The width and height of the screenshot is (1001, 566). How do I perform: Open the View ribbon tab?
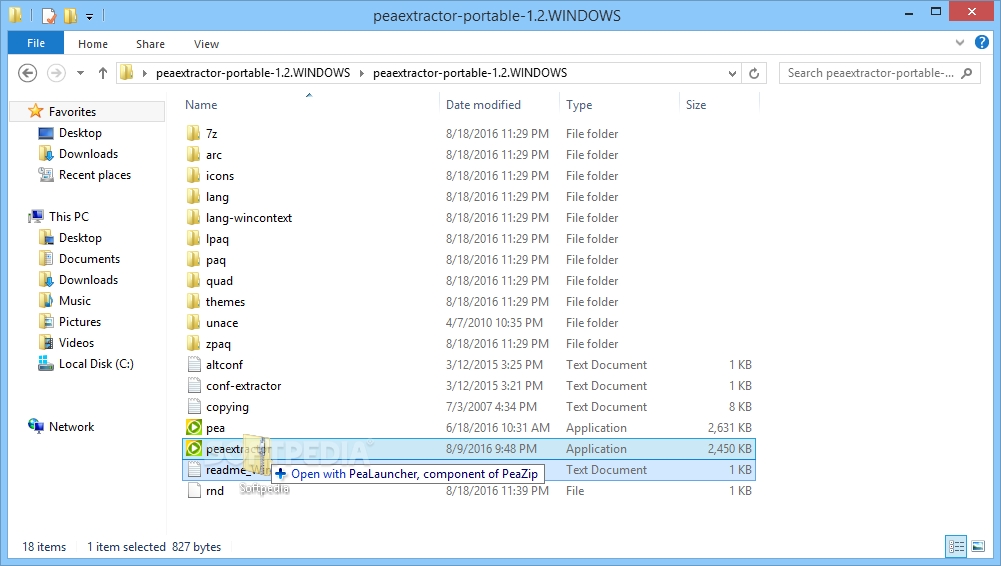coord(206,44)
